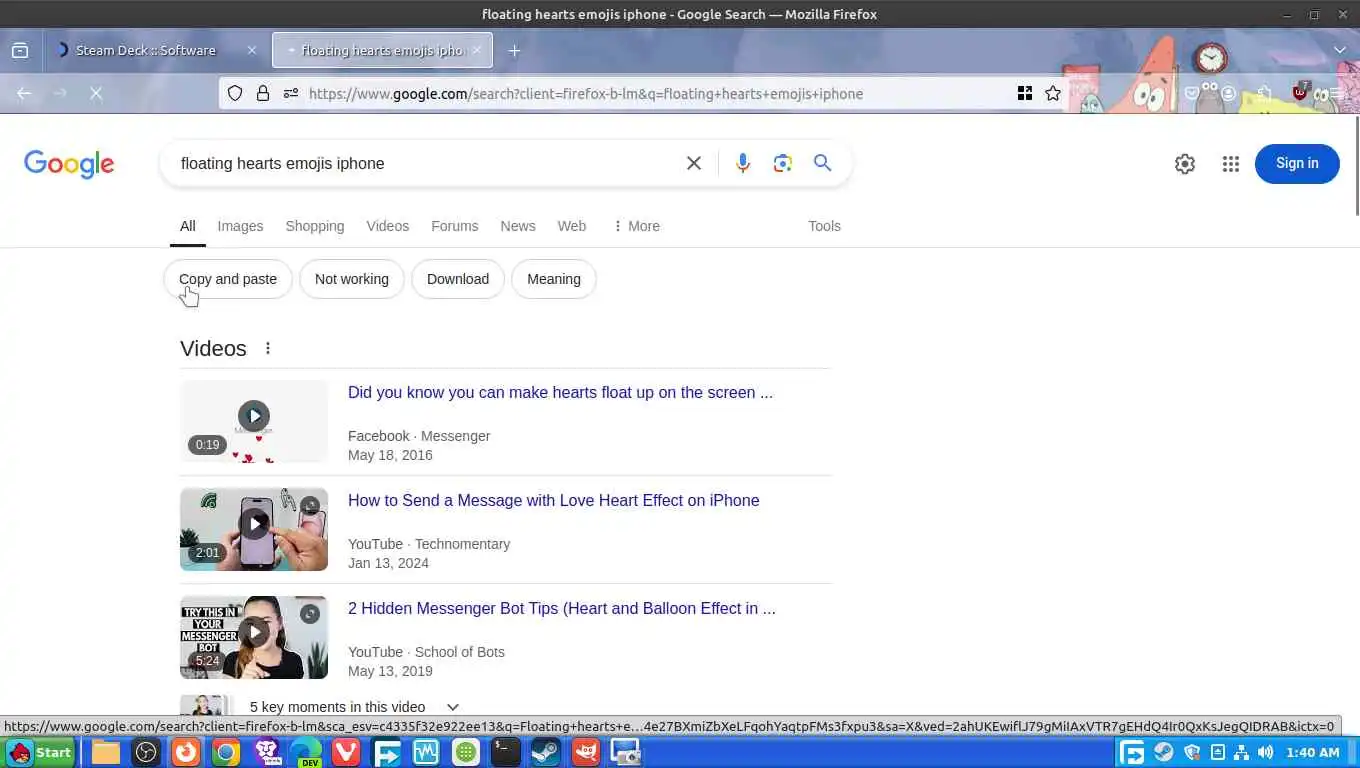Switch to the Shopping results tab

[x=315, y=226]
